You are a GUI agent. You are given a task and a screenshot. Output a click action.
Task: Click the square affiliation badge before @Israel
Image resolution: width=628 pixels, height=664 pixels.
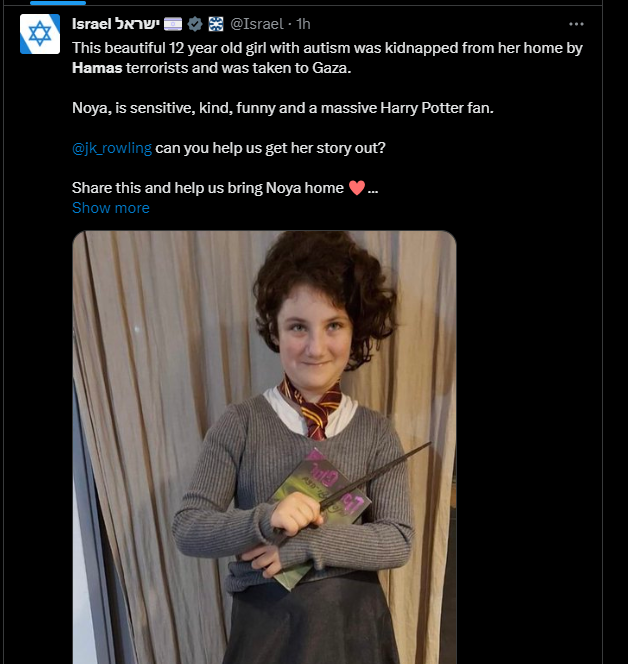point(216,24)
